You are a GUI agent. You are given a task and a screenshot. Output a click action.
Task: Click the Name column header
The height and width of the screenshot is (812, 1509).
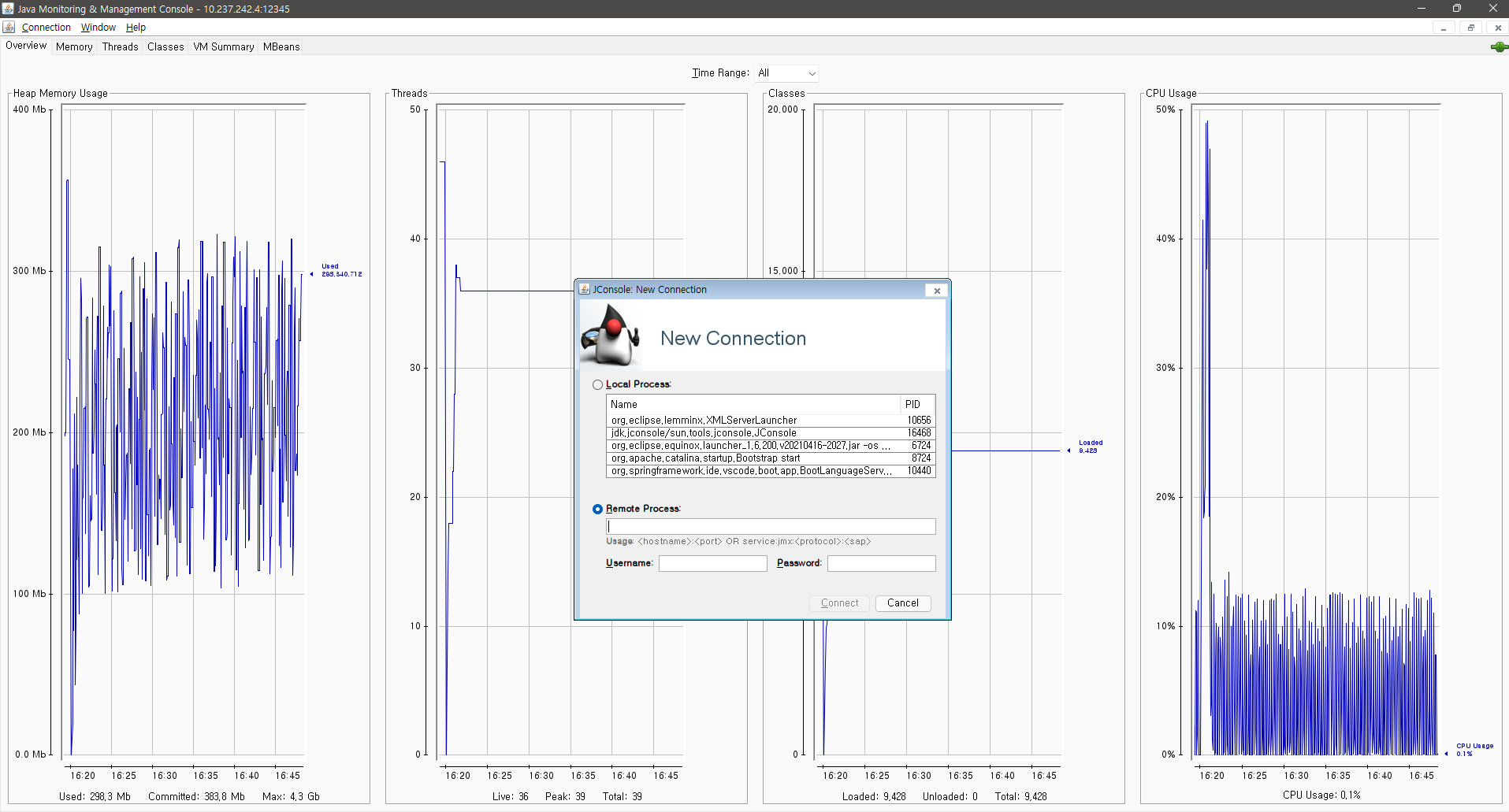(753, 405)
